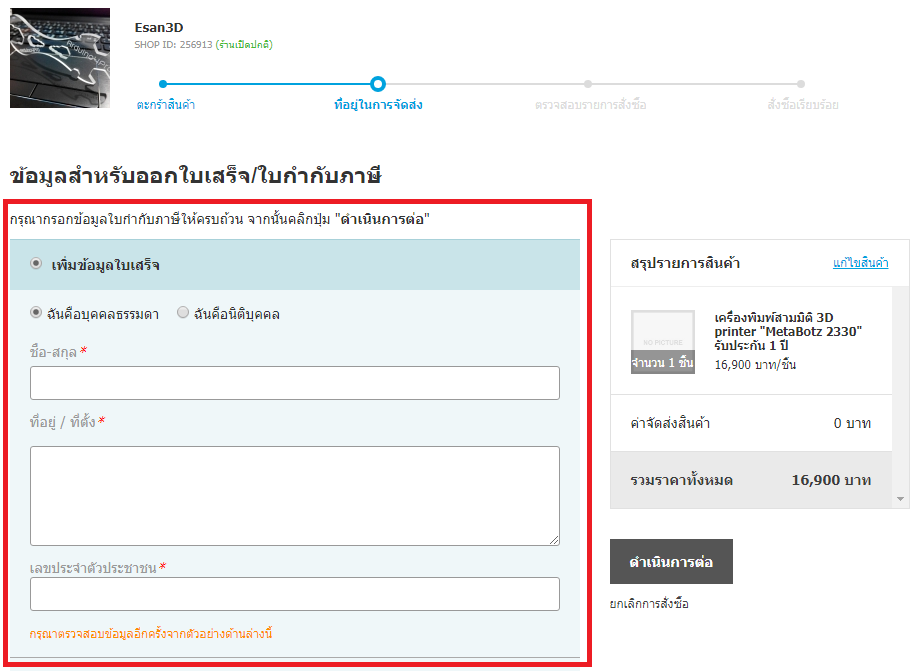Select the ที่อยู่ในการจัดส่ง step label
Viewport: 924px width, 671px height.
coord(377,105)
